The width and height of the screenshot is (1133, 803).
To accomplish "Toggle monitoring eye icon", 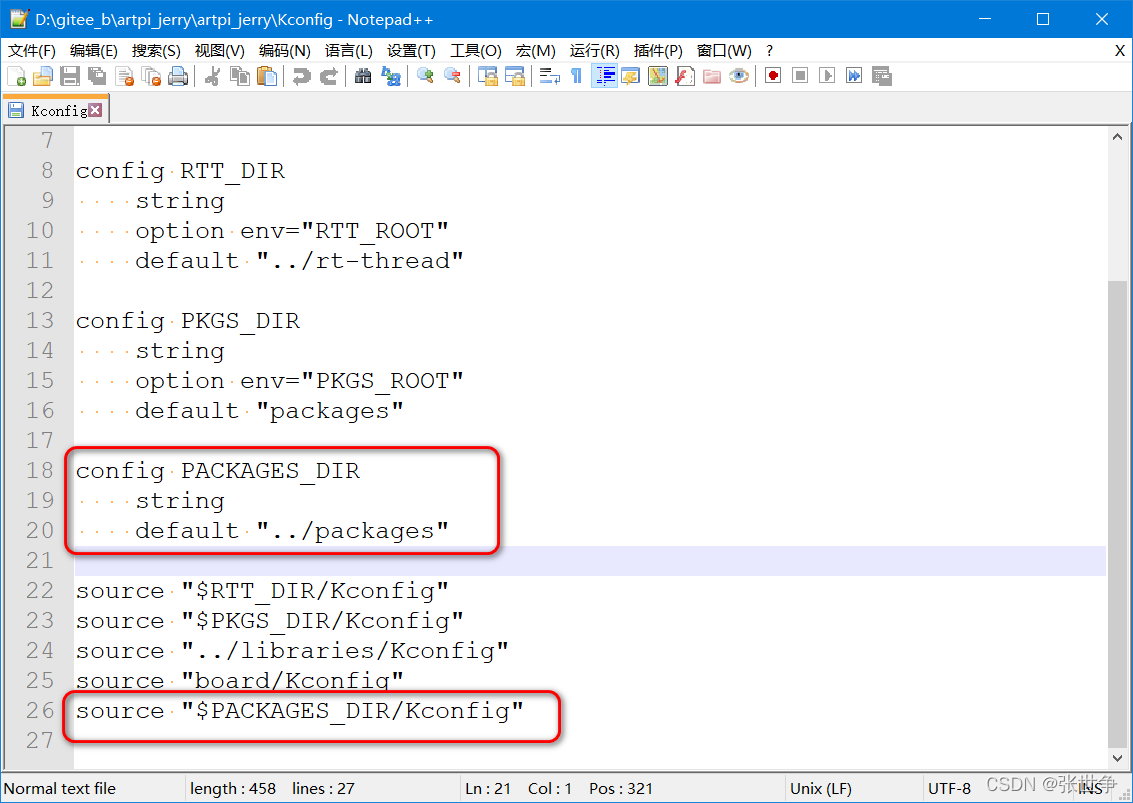I will click(x=739, y=76).
